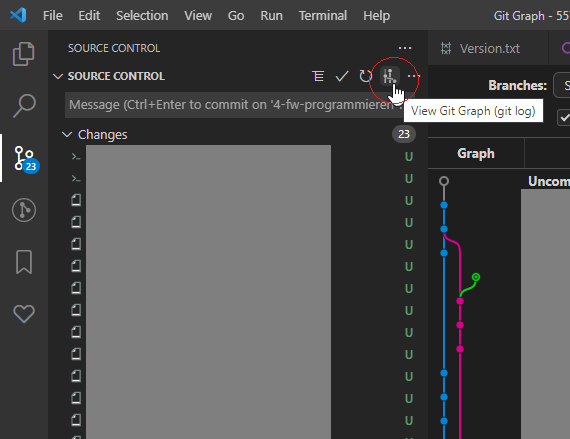
Task: Open the Help menu
Action: pyautogui.click(x=377, y=16)
